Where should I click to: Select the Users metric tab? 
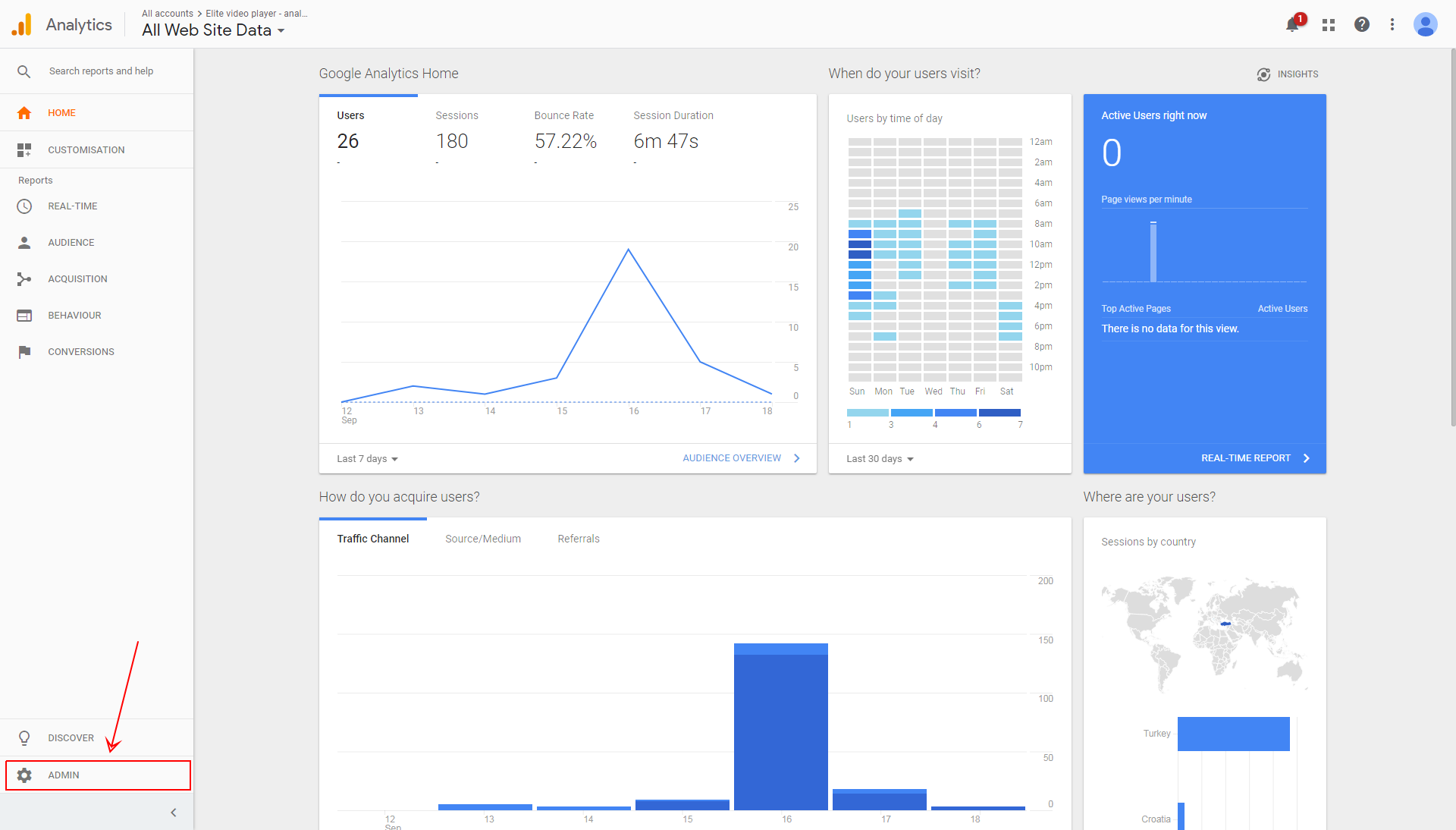(369, 133)
